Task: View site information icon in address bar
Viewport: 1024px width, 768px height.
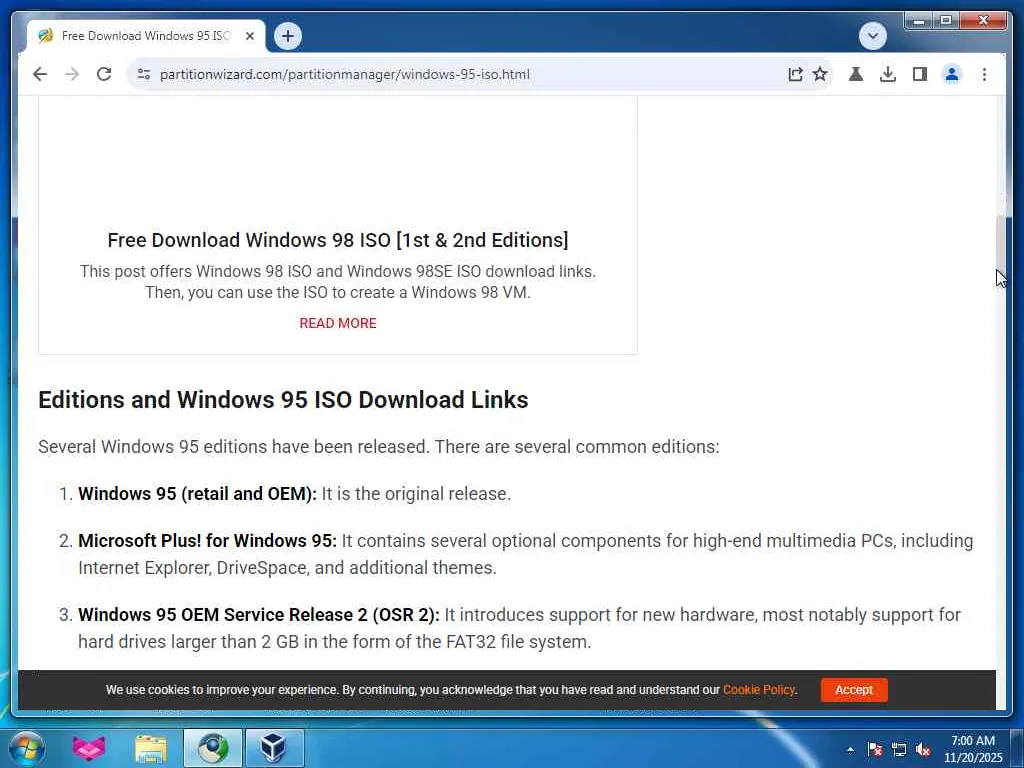Action: click(x=144, y=74)
